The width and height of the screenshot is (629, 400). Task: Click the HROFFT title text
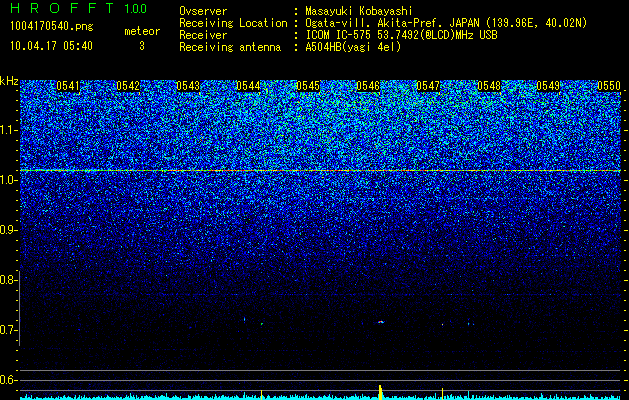click(62, 8)
